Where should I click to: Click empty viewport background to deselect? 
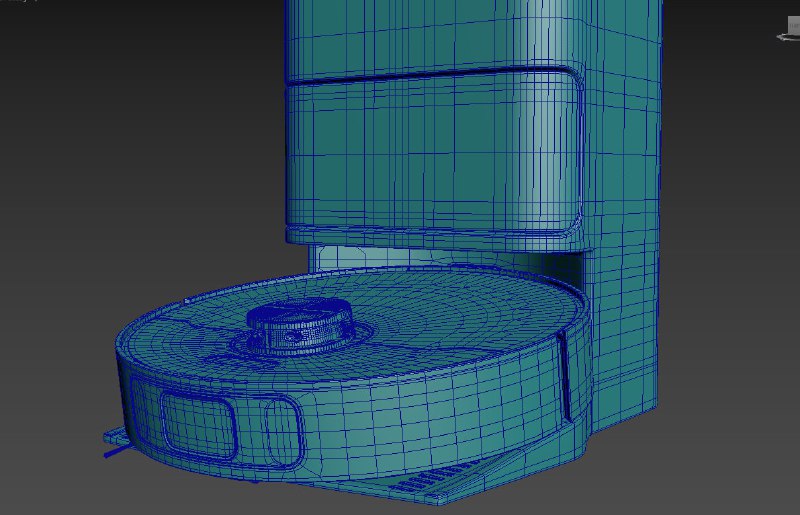click(x=128, y=153)
